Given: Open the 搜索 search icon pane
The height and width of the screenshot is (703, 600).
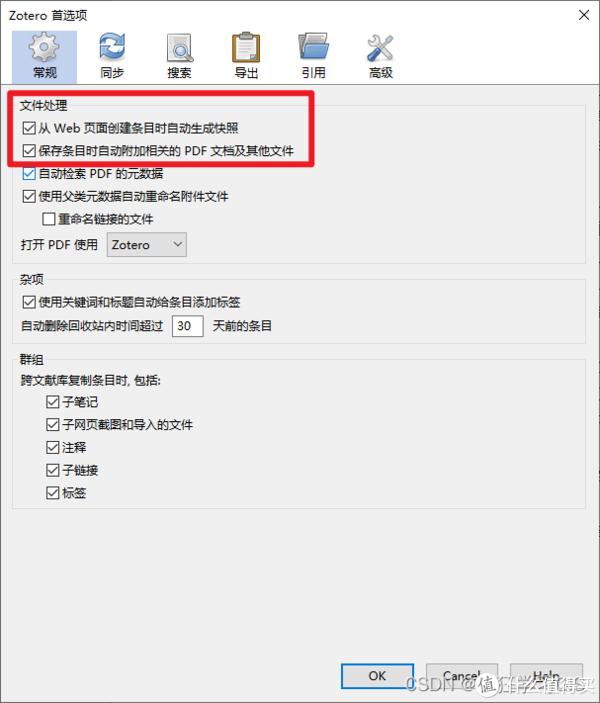Looking at the screenshot, I should click(179, 56).
